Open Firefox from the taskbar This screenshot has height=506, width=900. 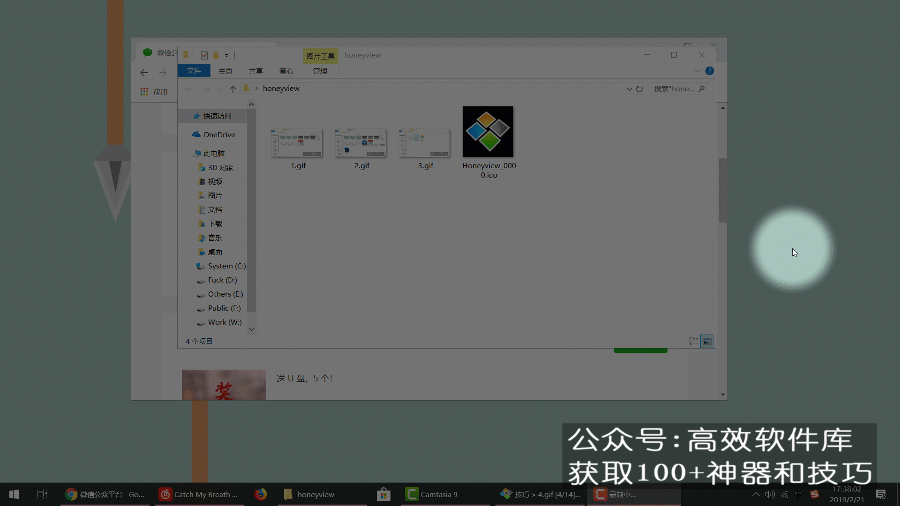point(260,494)
